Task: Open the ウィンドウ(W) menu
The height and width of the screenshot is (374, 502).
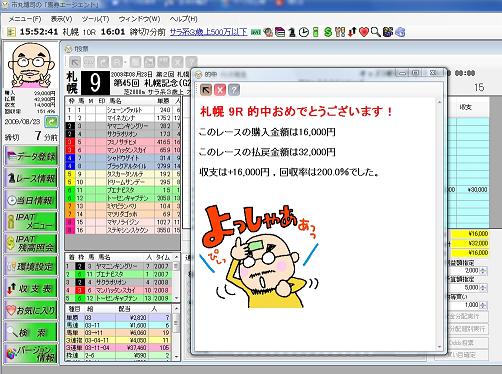Action: point(139,19)
